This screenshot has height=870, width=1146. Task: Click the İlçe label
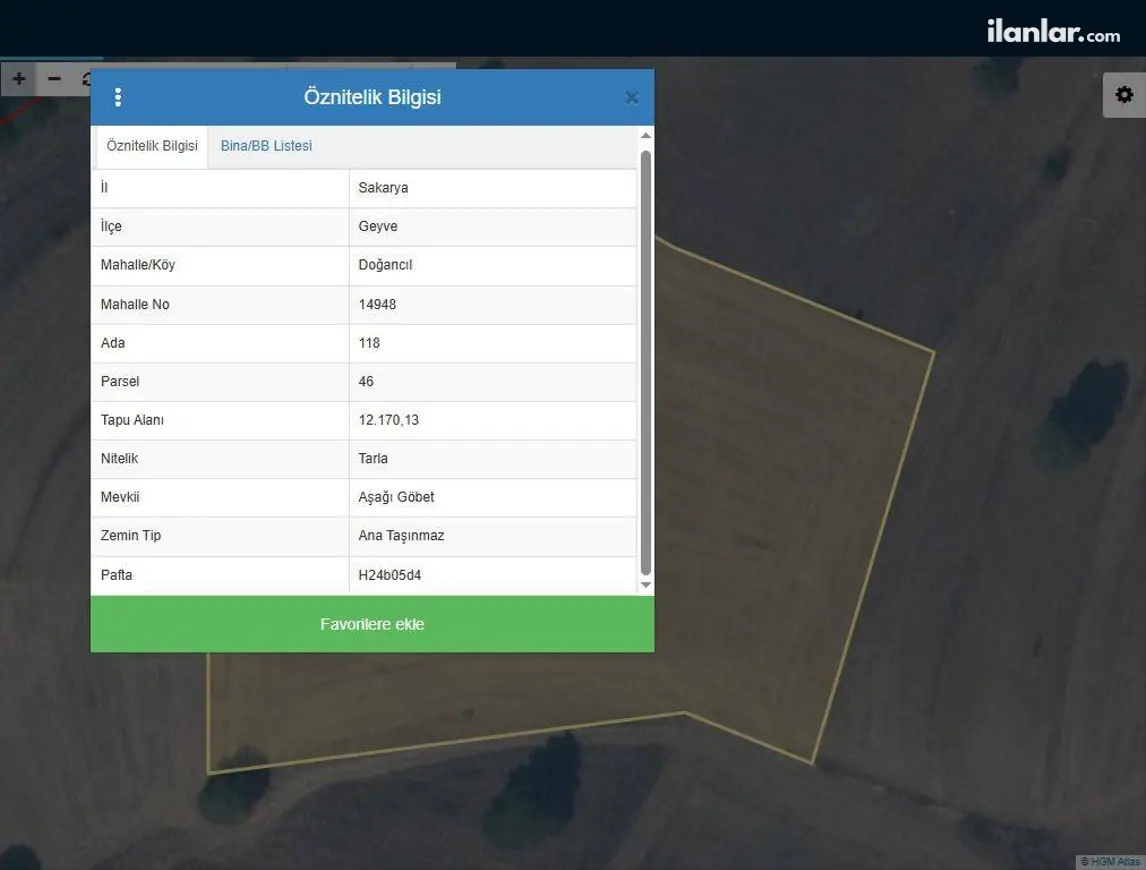click(x=111, y=227)
